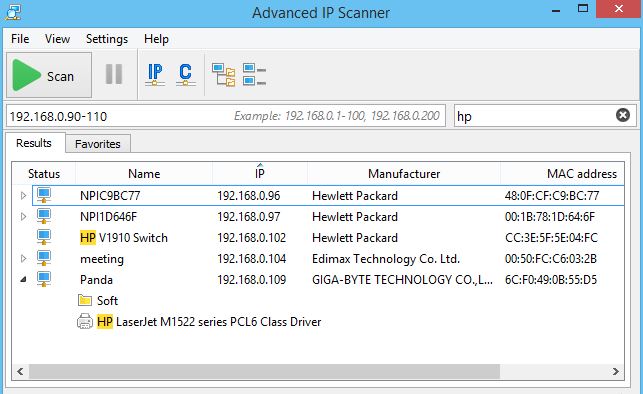The width and height of the screenshot is (643, 394).
Task: Select the Soft shared folder entry
Action: [x=107, y=301]
